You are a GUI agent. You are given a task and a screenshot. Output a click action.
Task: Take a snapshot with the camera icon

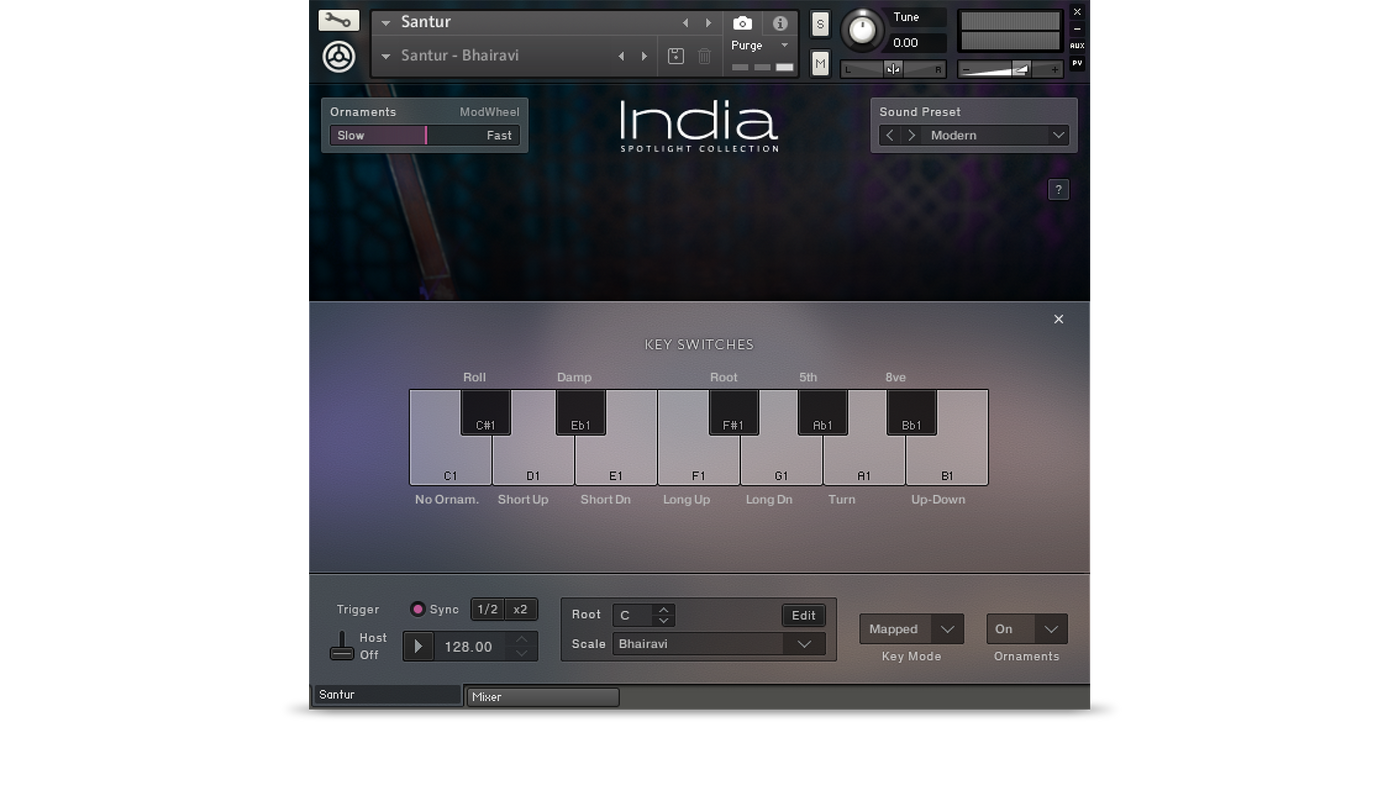(742, 23)
